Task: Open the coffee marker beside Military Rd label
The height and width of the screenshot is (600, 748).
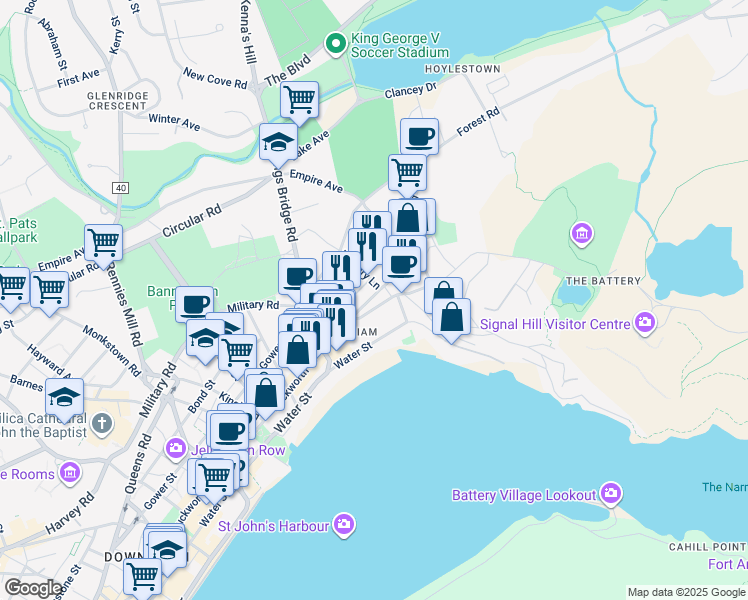Action: (195, 303)
